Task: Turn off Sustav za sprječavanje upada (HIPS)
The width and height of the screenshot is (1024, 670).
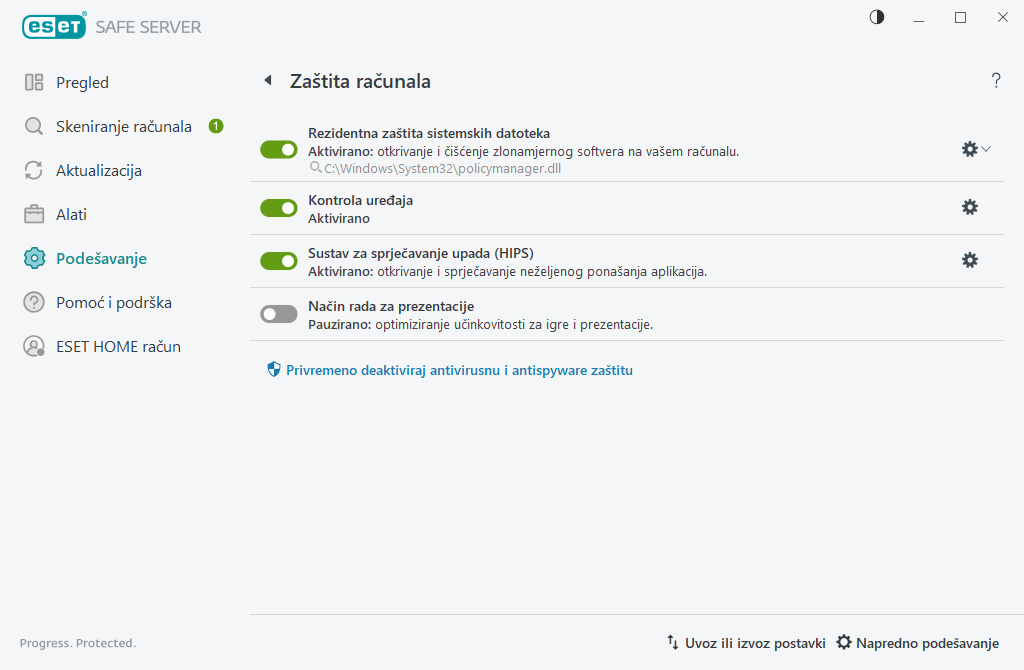Action: pyautogui.click(x=278, y=260)
